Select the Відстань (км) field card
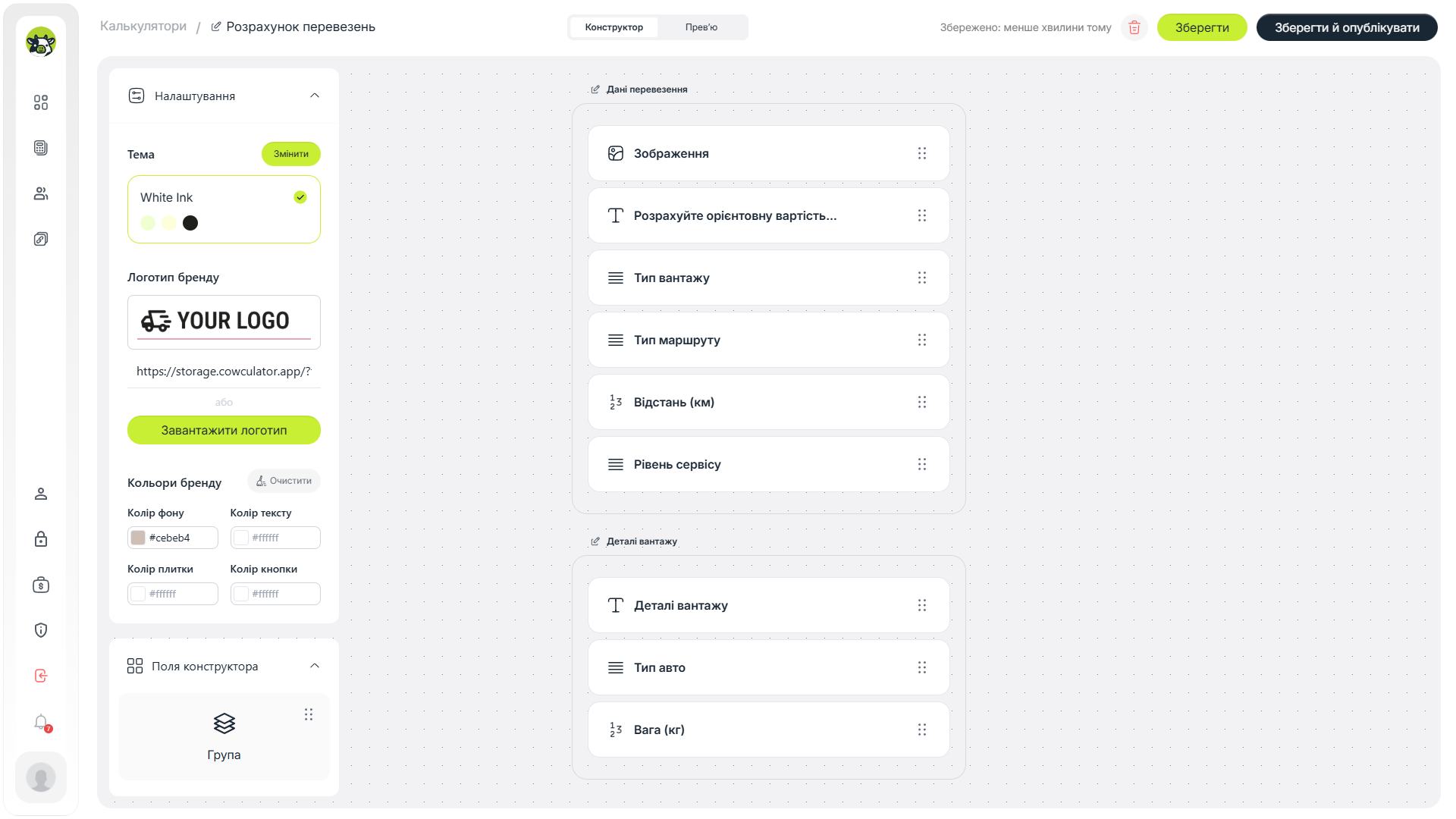The height and width of the screenshot is (819, 1456). coord(768,402)
